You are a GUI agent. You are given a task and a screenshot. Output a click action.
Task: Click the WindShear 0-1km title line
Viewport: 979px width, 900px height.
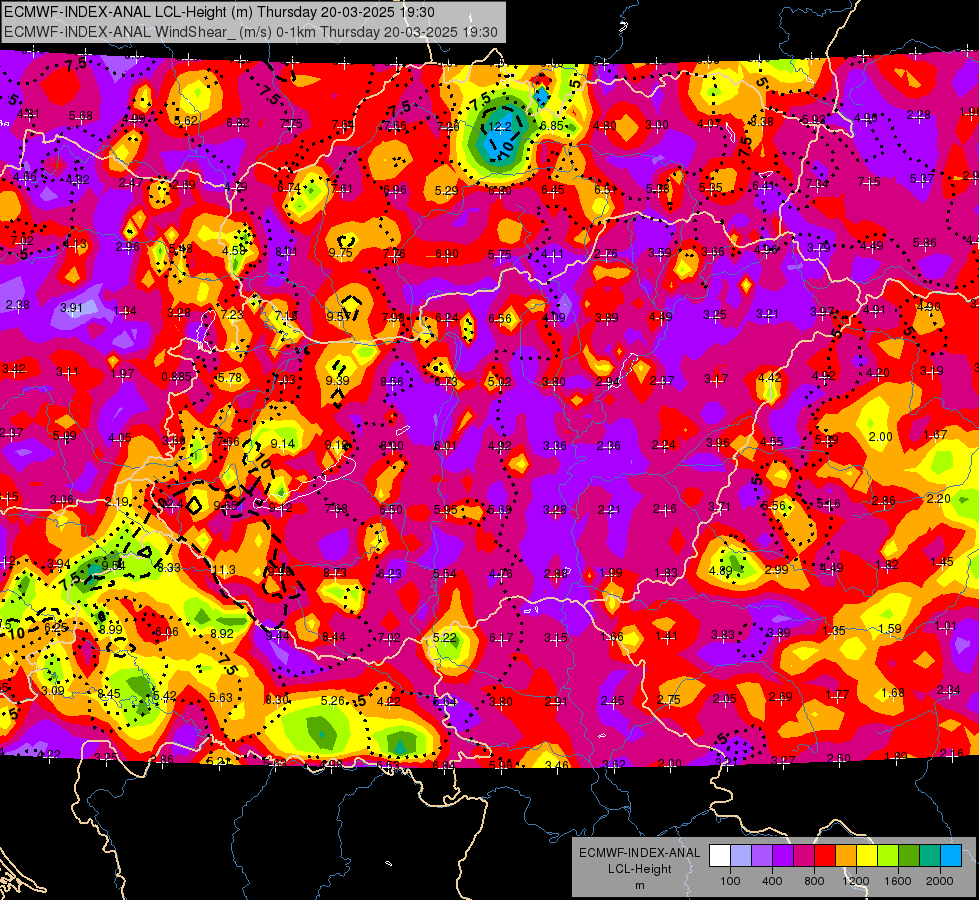(250, 32)
